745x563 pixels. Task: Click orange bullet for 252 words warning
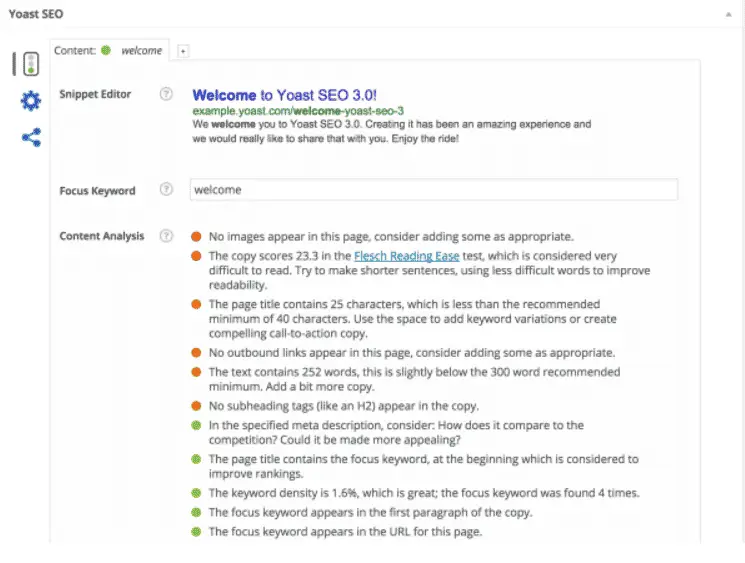point(196,372)
